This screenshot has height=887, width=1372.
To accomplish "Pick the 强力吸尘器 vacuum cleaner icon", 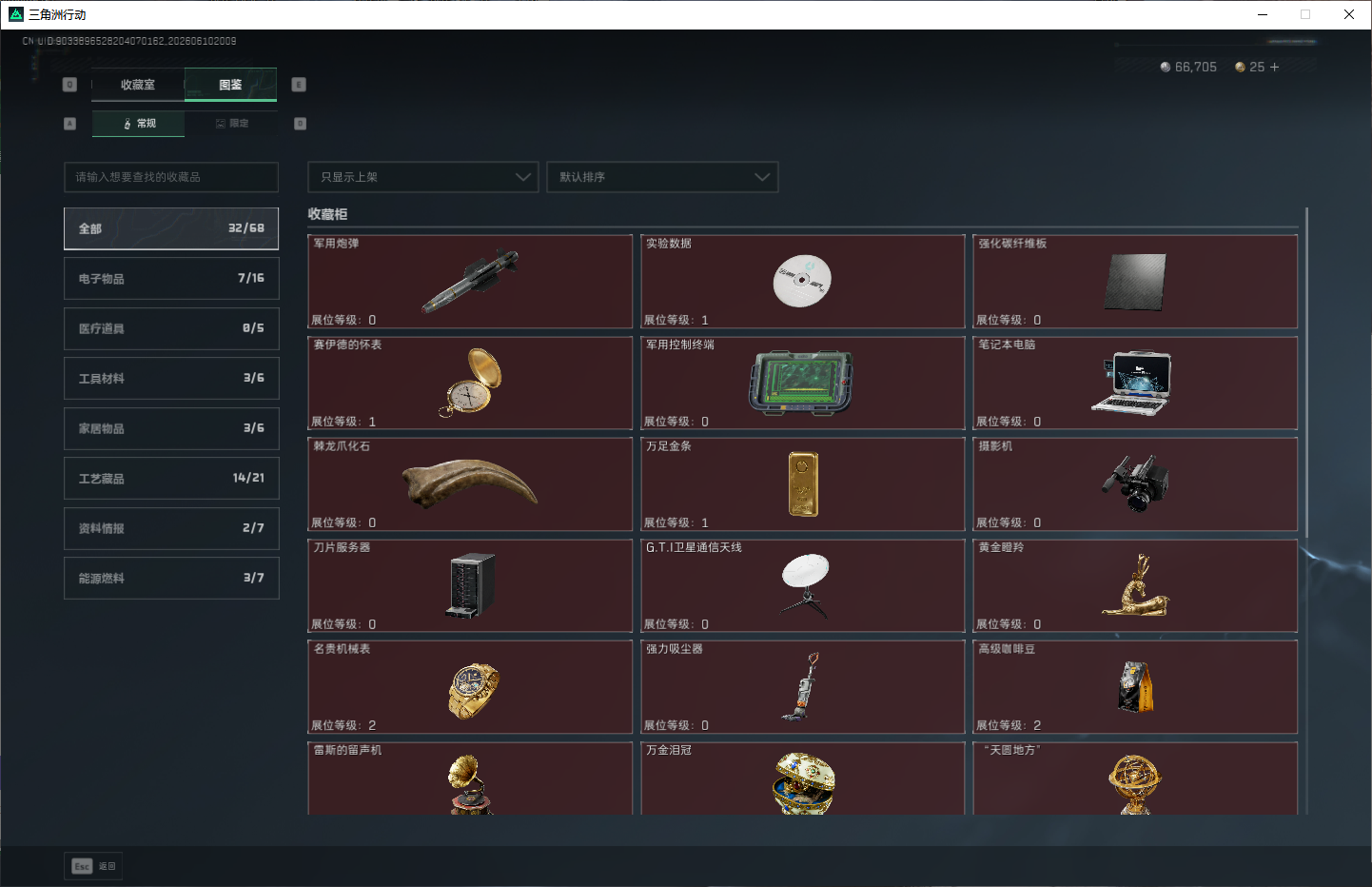I will point(801,686).
